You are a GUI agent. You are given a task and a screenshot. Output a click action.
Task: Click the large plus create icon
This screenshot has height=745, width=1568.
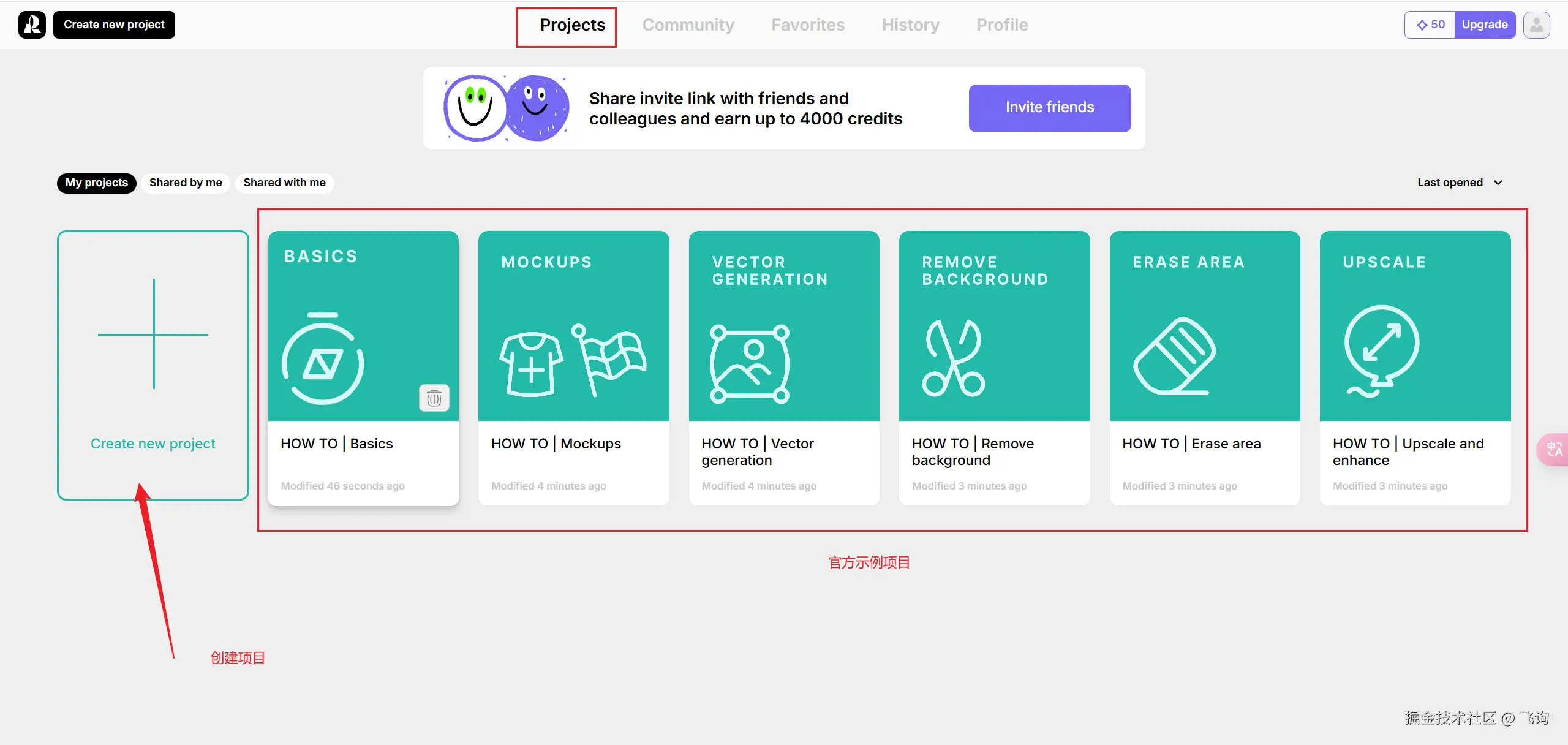(x=153, y=334)
